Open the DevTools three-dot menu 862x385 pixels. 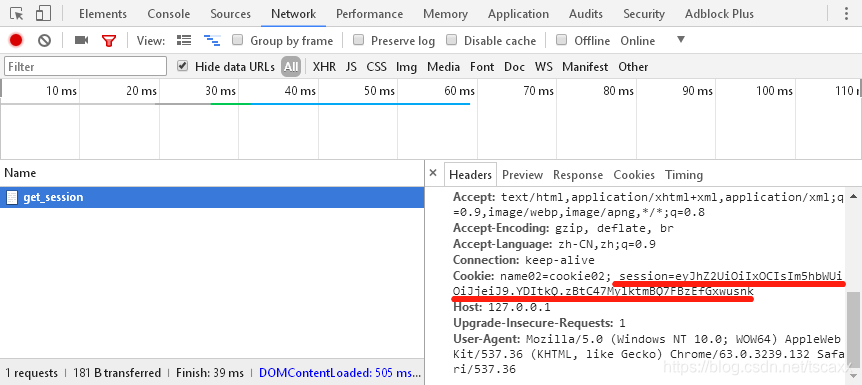tap(847, 14)
